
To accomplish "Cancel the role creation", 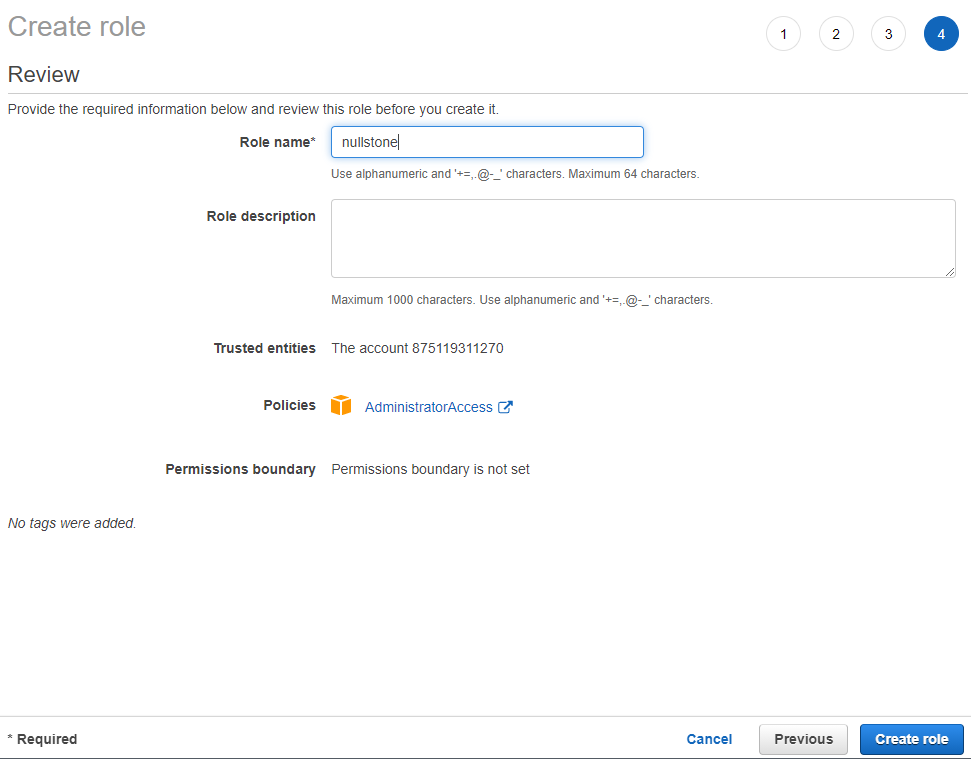I will [709, 739].
